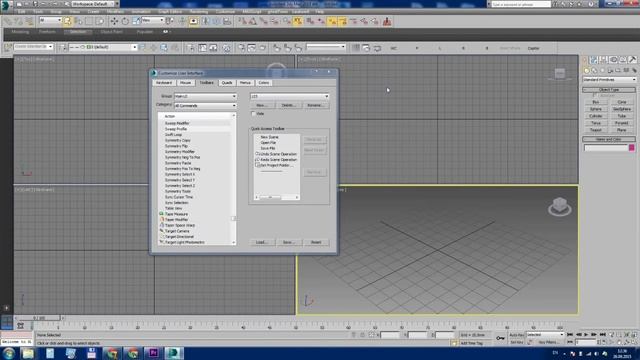Click the Quick Access list horizontal scrollbar
Image resolution: width=640 pixels, height=360 pixels.
click(x=277, y=197)
